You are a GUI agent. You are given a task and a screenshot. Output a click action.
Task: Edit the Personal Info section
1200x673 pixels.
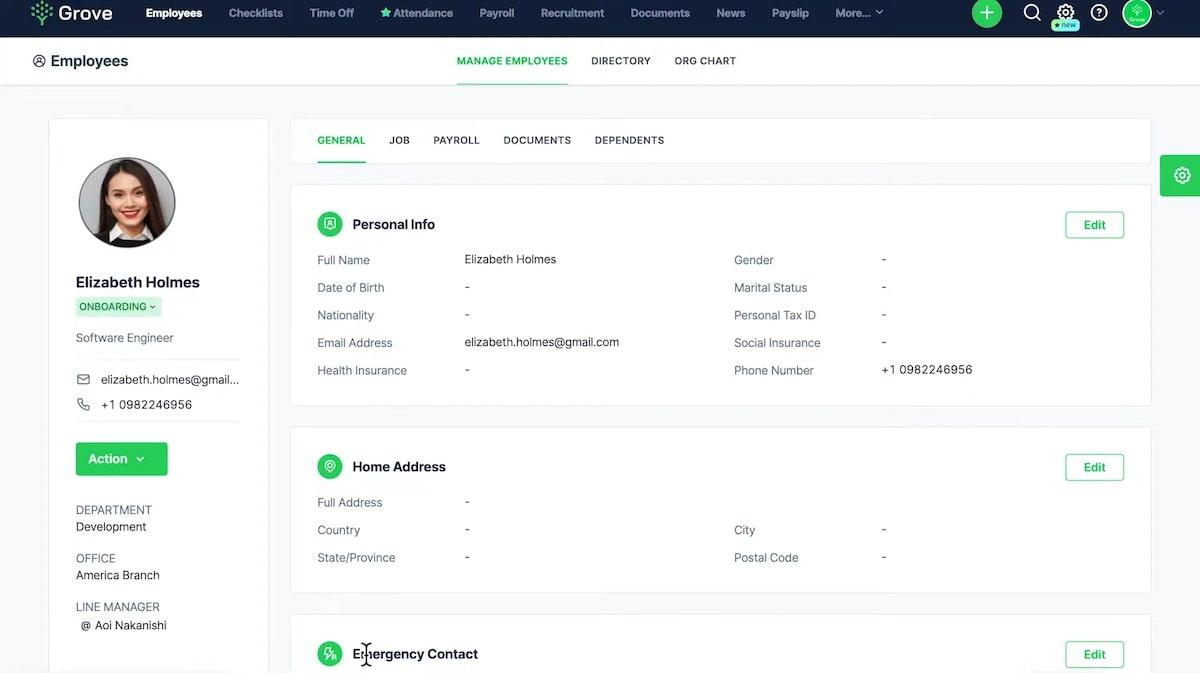coord(1094,225)
